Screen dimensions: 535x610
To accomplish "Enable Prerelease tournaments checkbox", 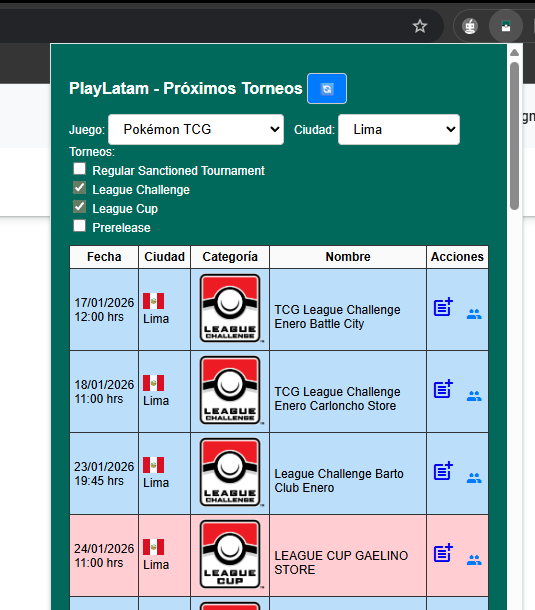I will pyautogui.click(x=80, y=226).
